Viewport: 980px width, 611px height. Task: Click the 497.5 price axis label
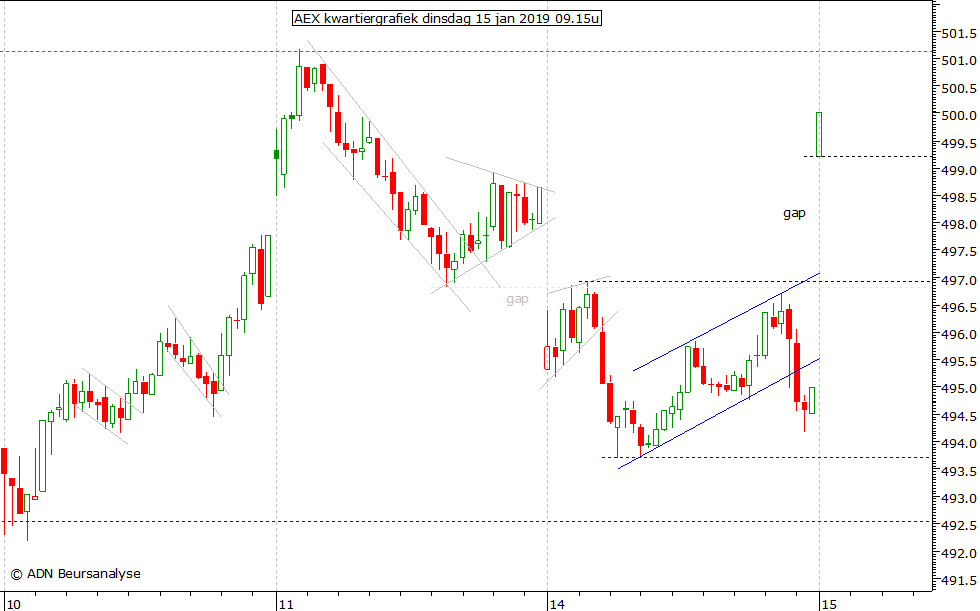pos(959,252)
